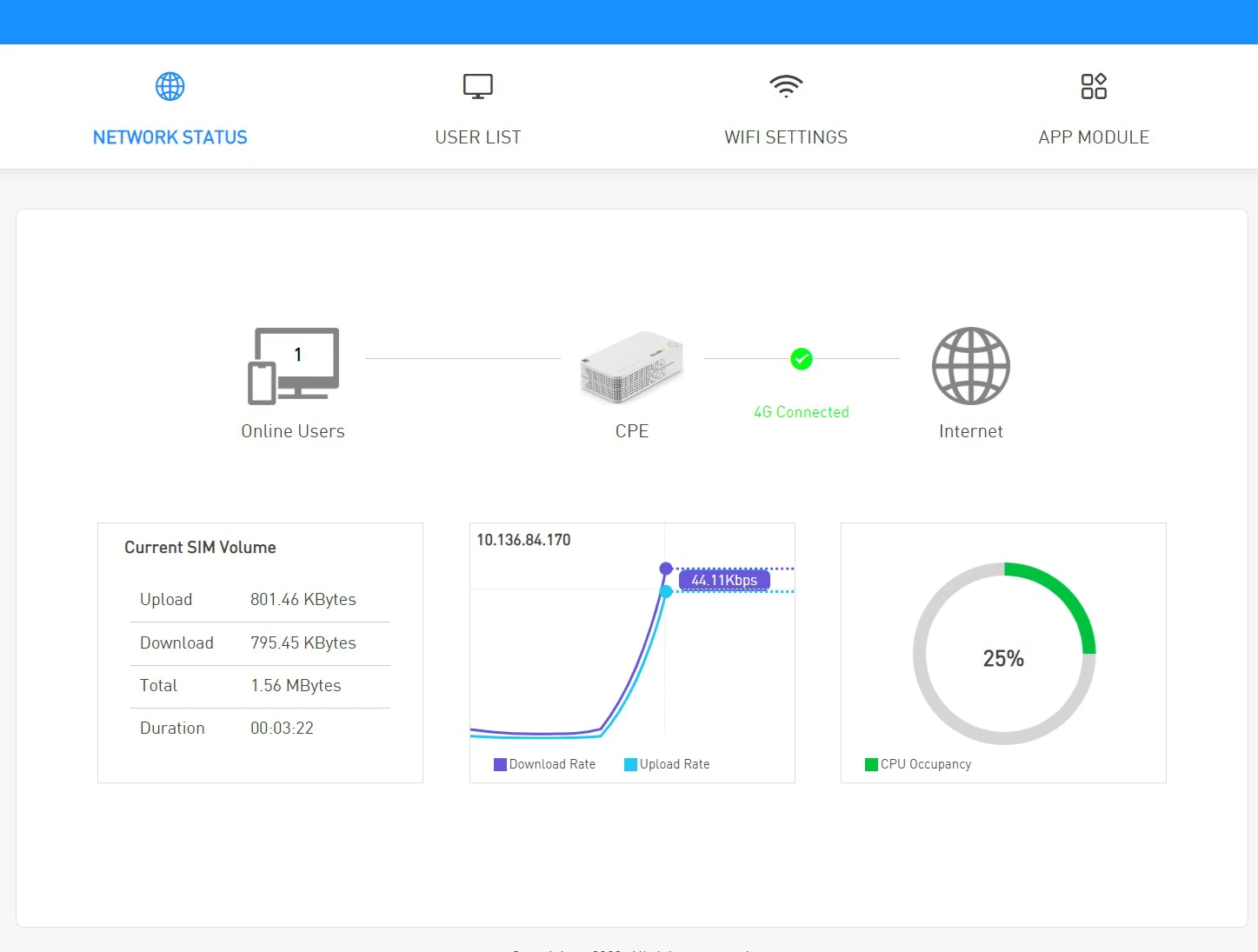Toggle the Download Rate legend swatch
1258x952 pixels.
pos(500,765)
